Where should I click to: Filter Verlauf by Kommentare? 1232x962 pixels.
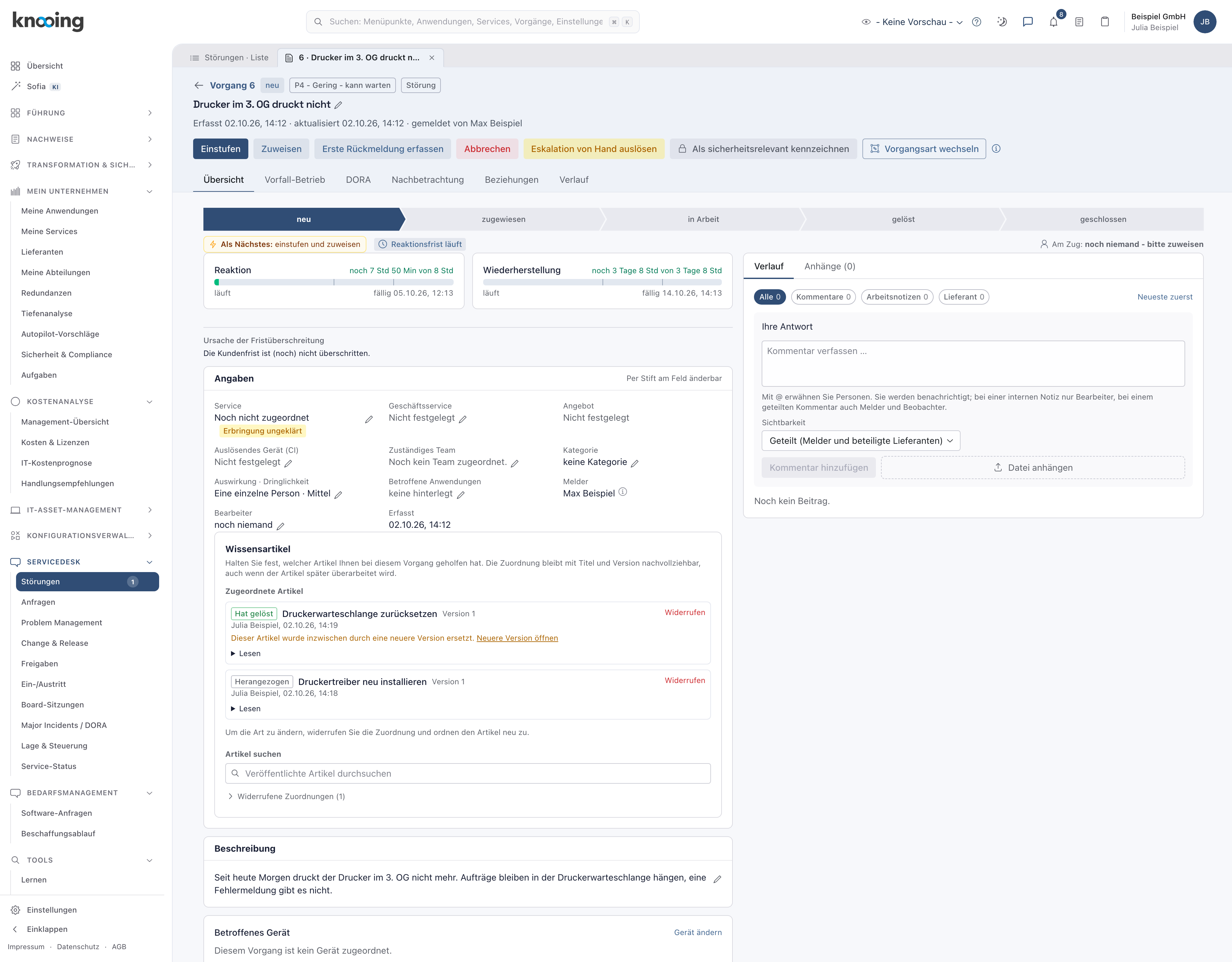pyautogui.click(x=824, y=297)
